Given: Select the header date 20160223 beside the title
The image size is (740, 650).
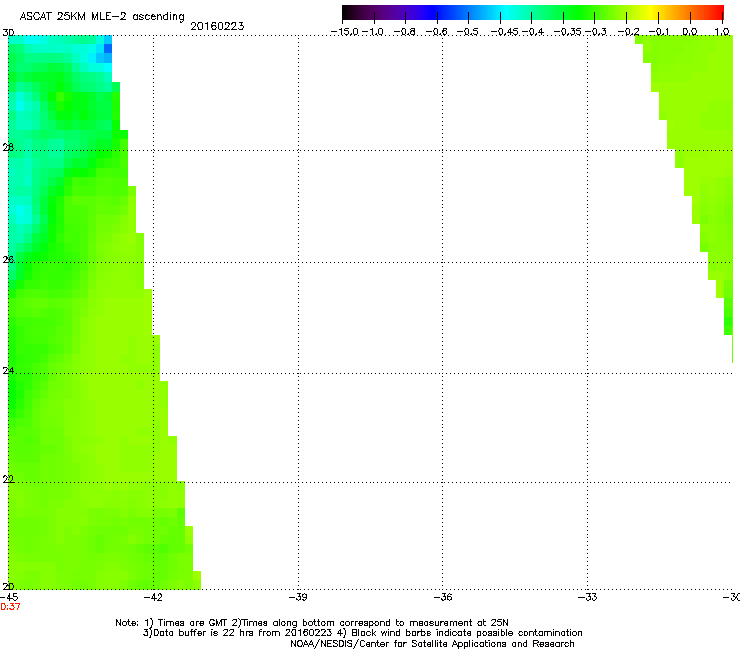Looking at the screenshot, I should coord(217,26).
